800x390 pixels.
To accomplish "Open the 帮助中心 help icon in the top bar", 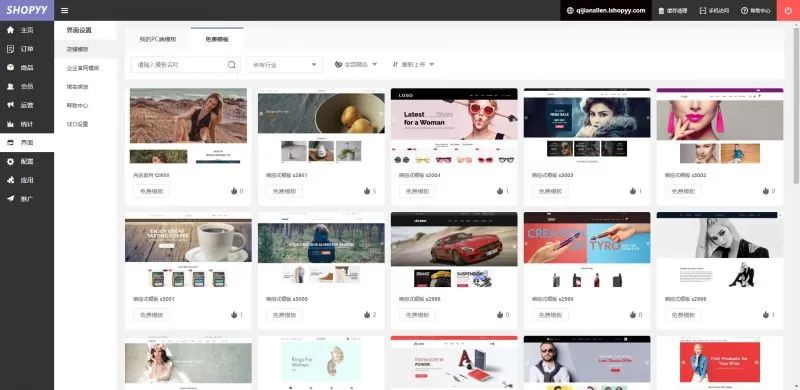I will (756, 10).
